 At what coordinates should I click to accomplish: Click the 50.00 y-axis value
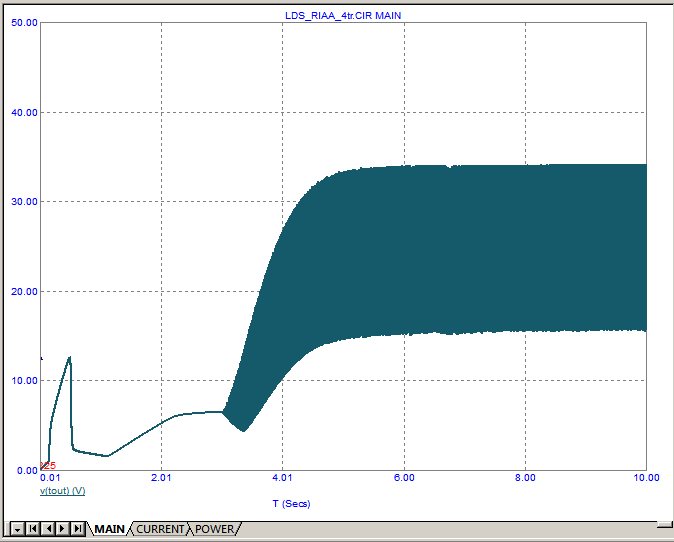pyautogui.click(x=25, y=23)
